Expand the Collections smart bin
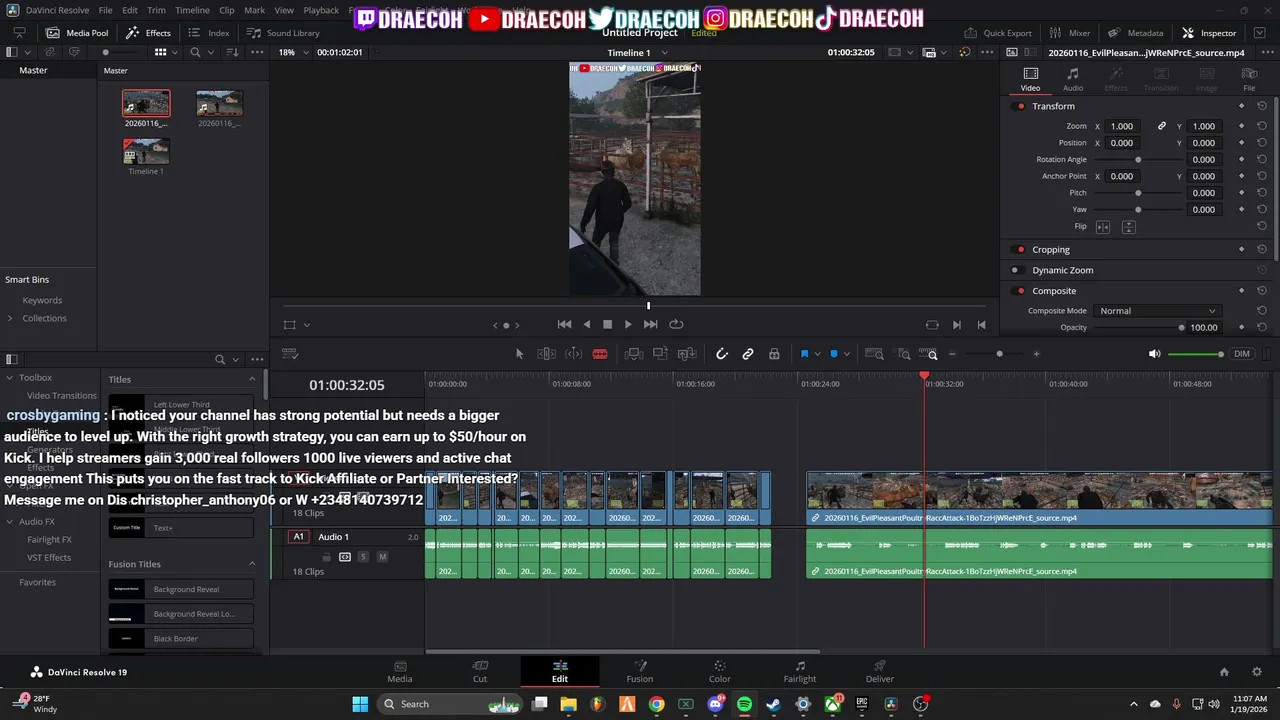The height and width of the screenshot is (720, 1280). 10,318
